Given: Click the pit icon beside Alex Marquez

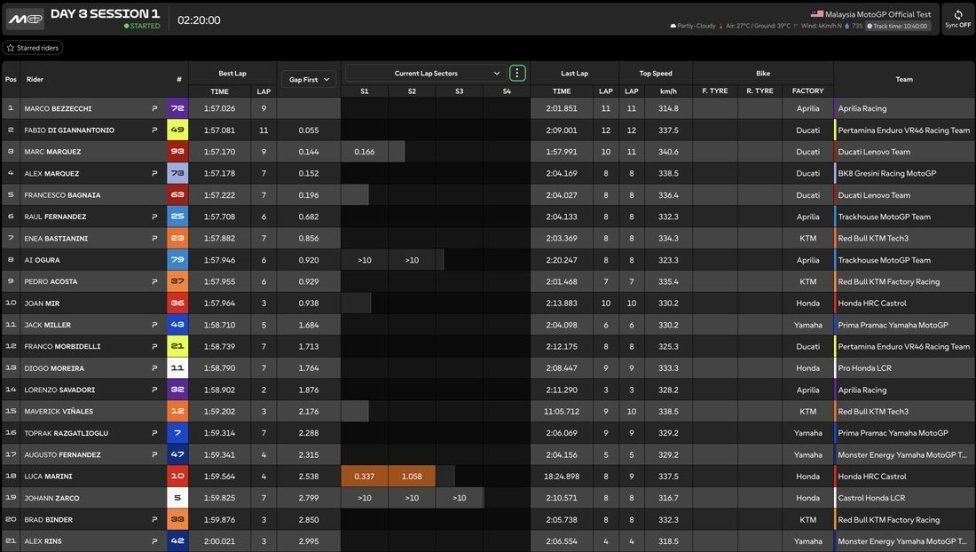Looking at the screenshot, I should 154,173.
